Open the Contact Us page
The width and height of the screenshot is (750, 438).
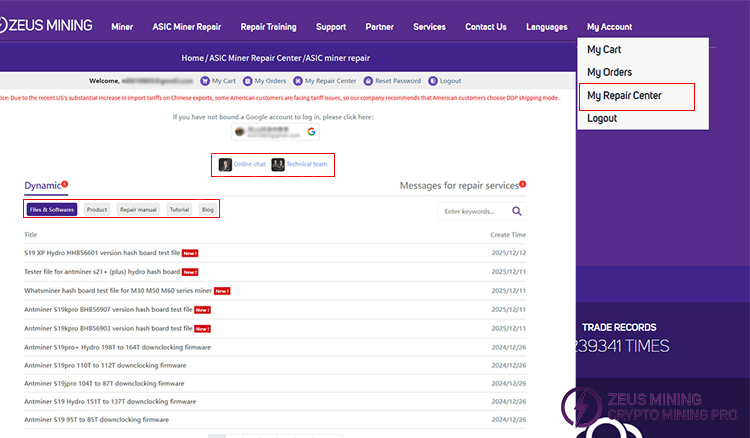(x=485, y=27)
